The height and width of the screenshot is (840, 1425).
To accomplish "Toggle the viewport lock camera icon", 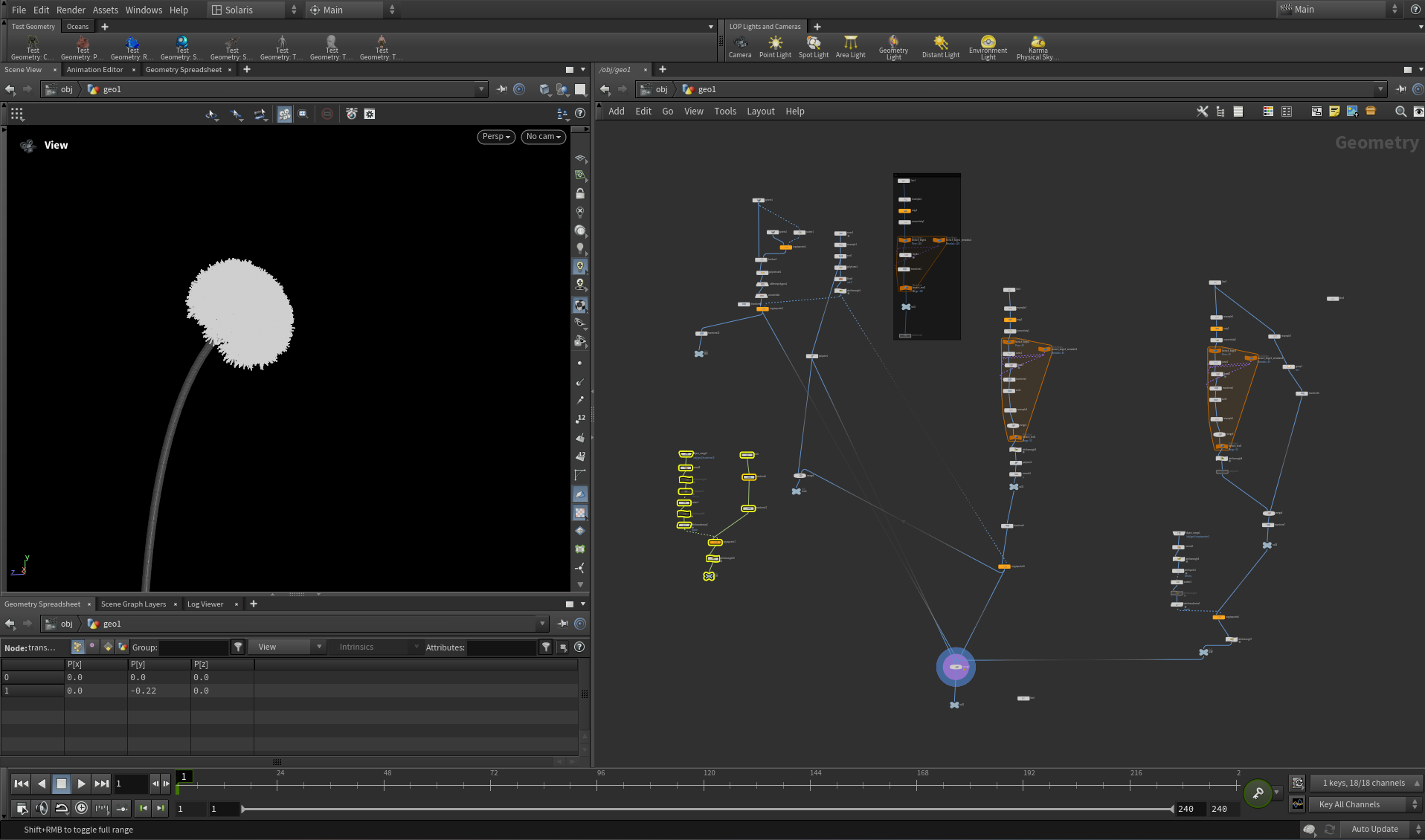I will pyautogui.click(x=580, y=193).
